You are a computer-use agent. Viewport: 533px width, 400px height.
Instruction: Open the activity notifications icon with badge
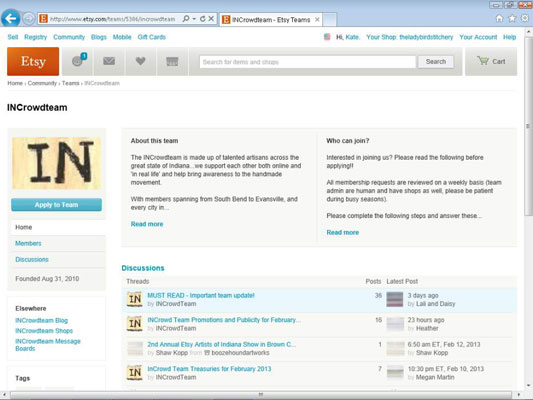click(x=78, y=62)
